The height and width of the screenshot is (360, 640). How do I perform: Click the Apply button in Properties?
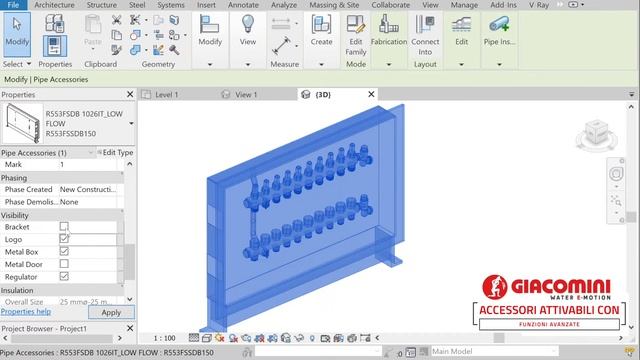pyautogui.click(x=111, y=313)
